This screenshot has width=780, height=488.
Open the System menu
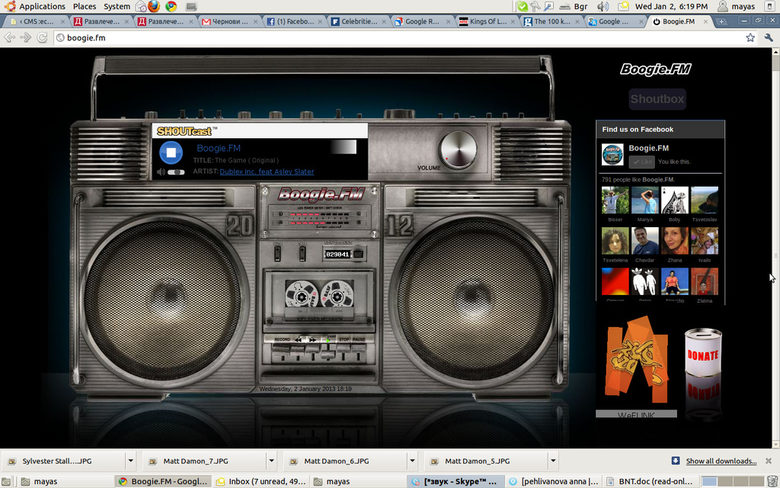(116, 6)
